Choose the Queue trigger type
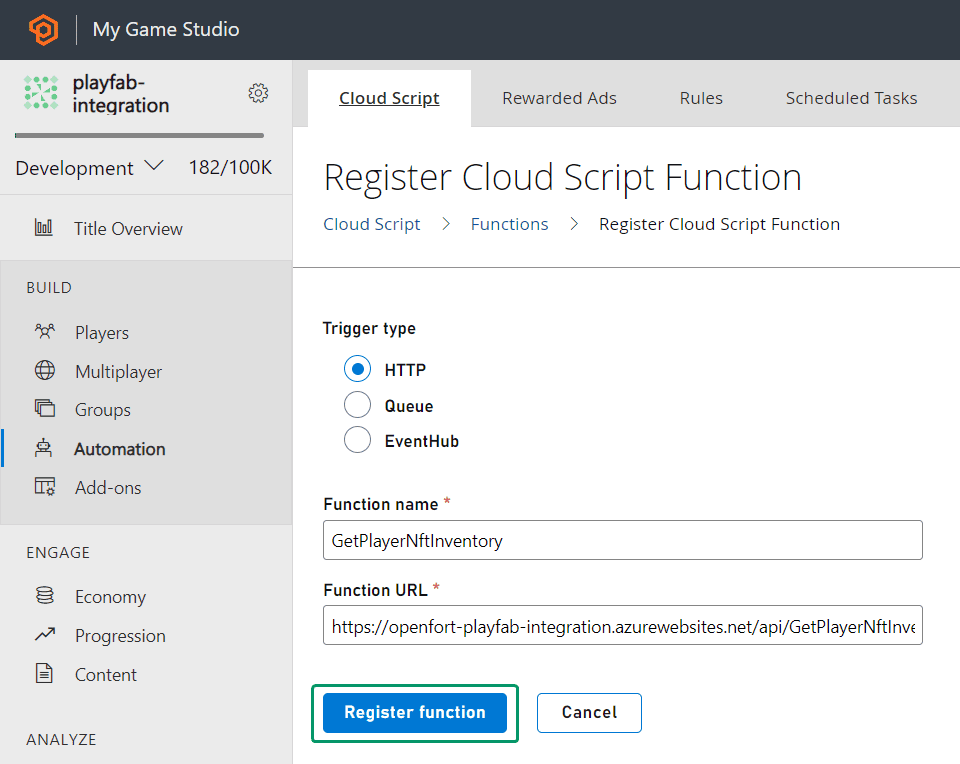 (x=357, y=404)
